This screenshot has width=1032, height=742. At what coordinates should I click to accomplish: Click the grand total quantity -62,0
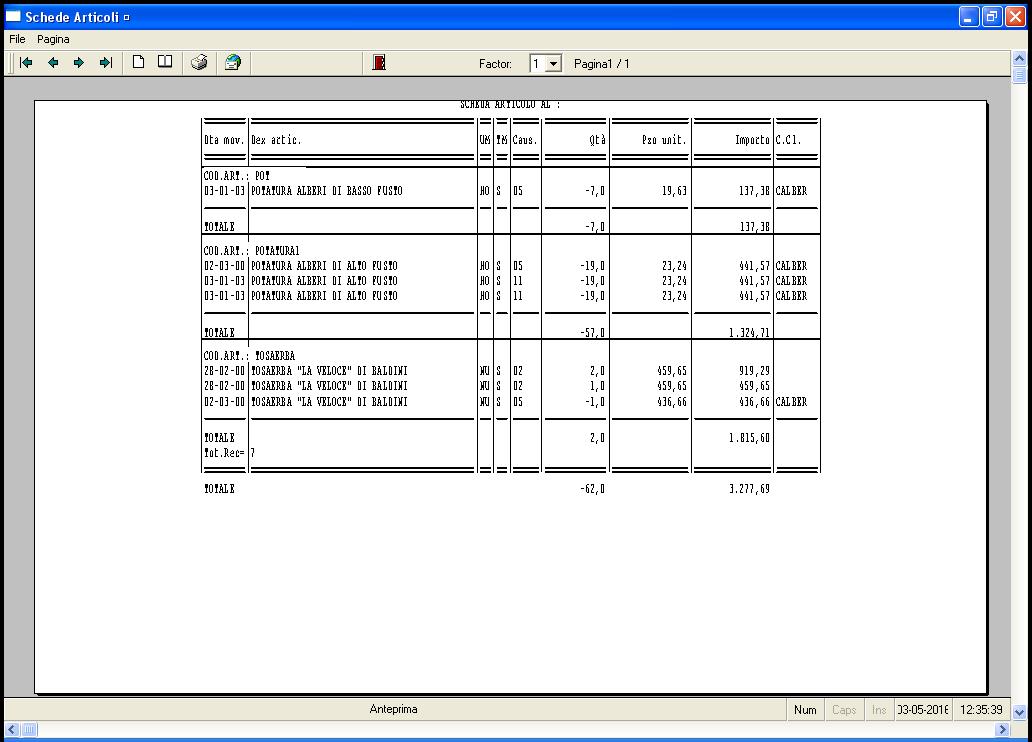click(592, 489)
